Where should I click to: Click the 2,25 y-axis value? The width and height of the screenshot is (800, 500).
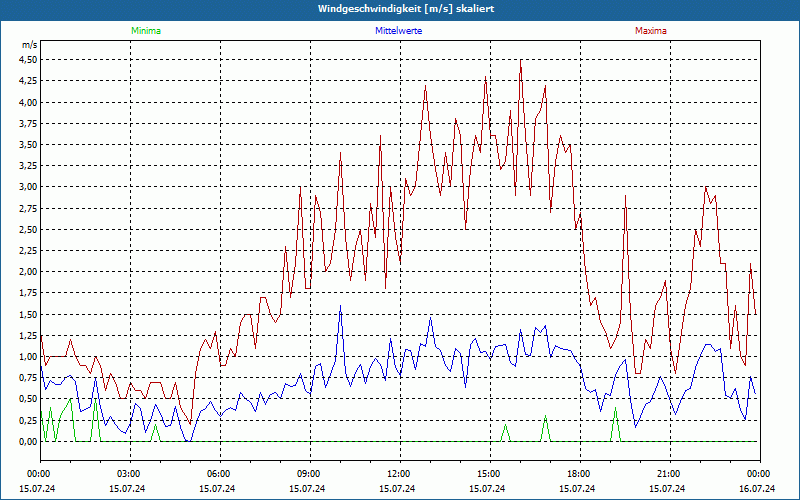pos(28,251)
